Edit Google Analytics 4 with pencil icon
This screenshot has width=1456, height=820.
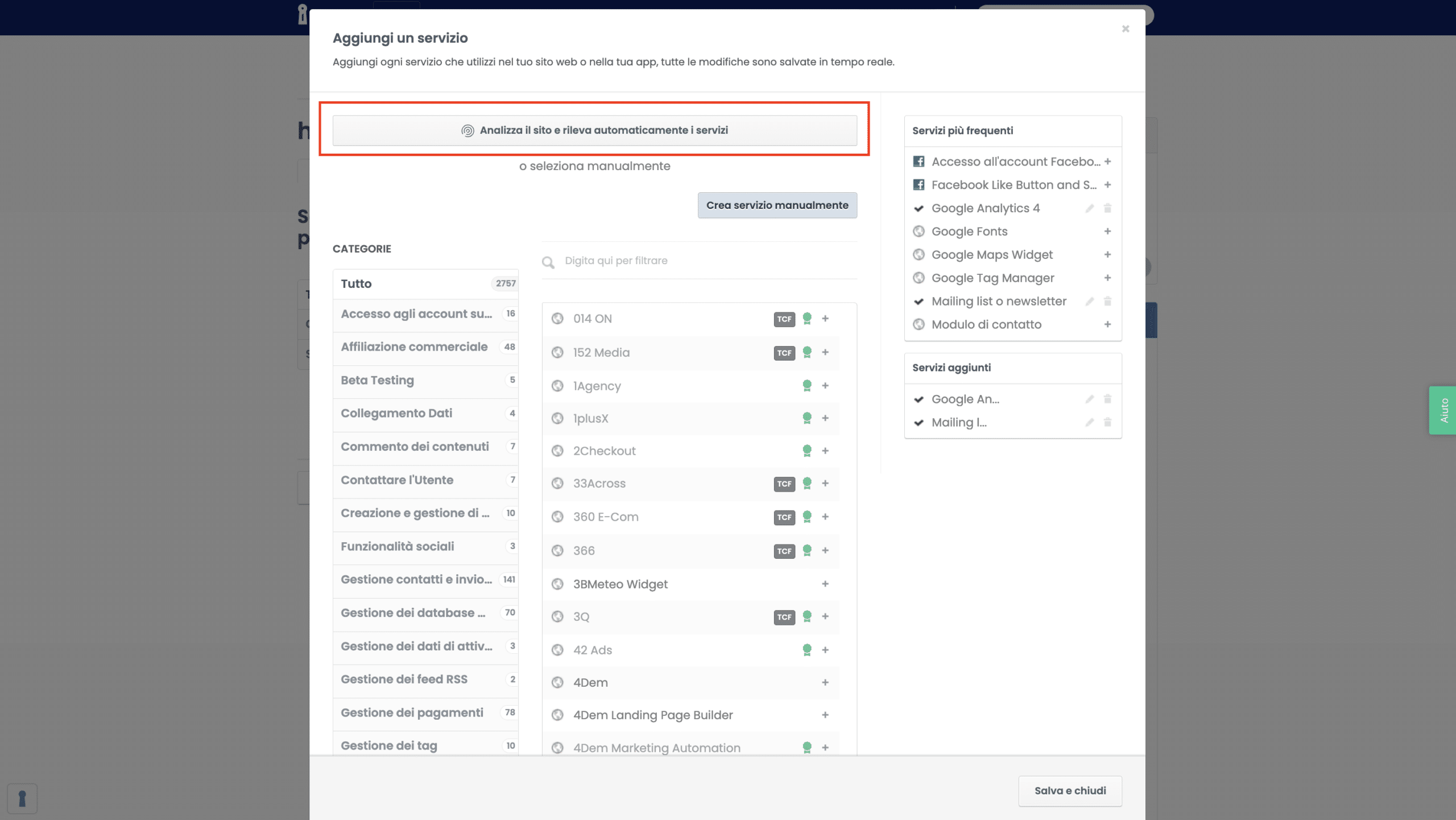[1089, 208]
